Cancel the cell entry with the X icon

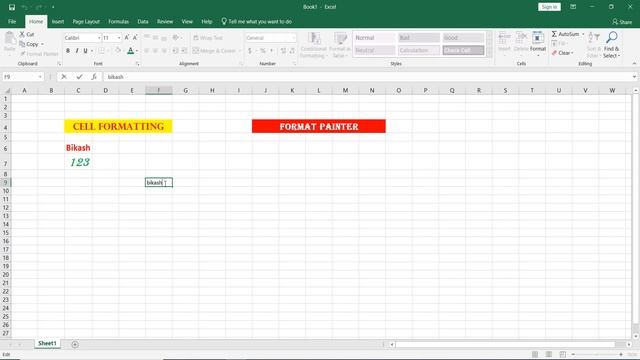coord(64,77)
